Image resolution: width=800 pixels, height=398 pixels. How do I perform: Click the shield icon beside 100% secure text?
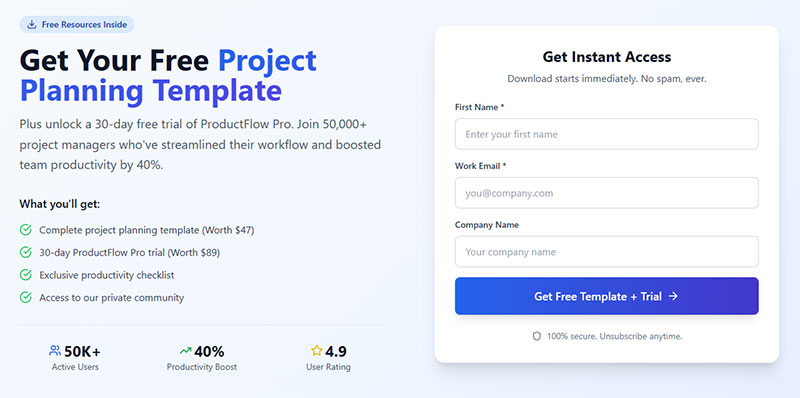pos(536,336)
